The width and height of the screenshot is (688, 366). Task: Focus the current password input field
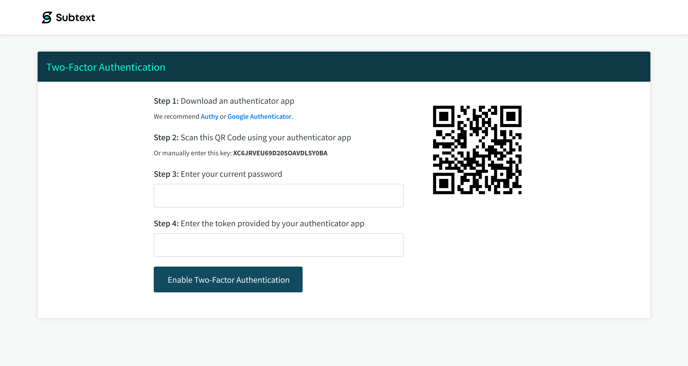[279, 196]
